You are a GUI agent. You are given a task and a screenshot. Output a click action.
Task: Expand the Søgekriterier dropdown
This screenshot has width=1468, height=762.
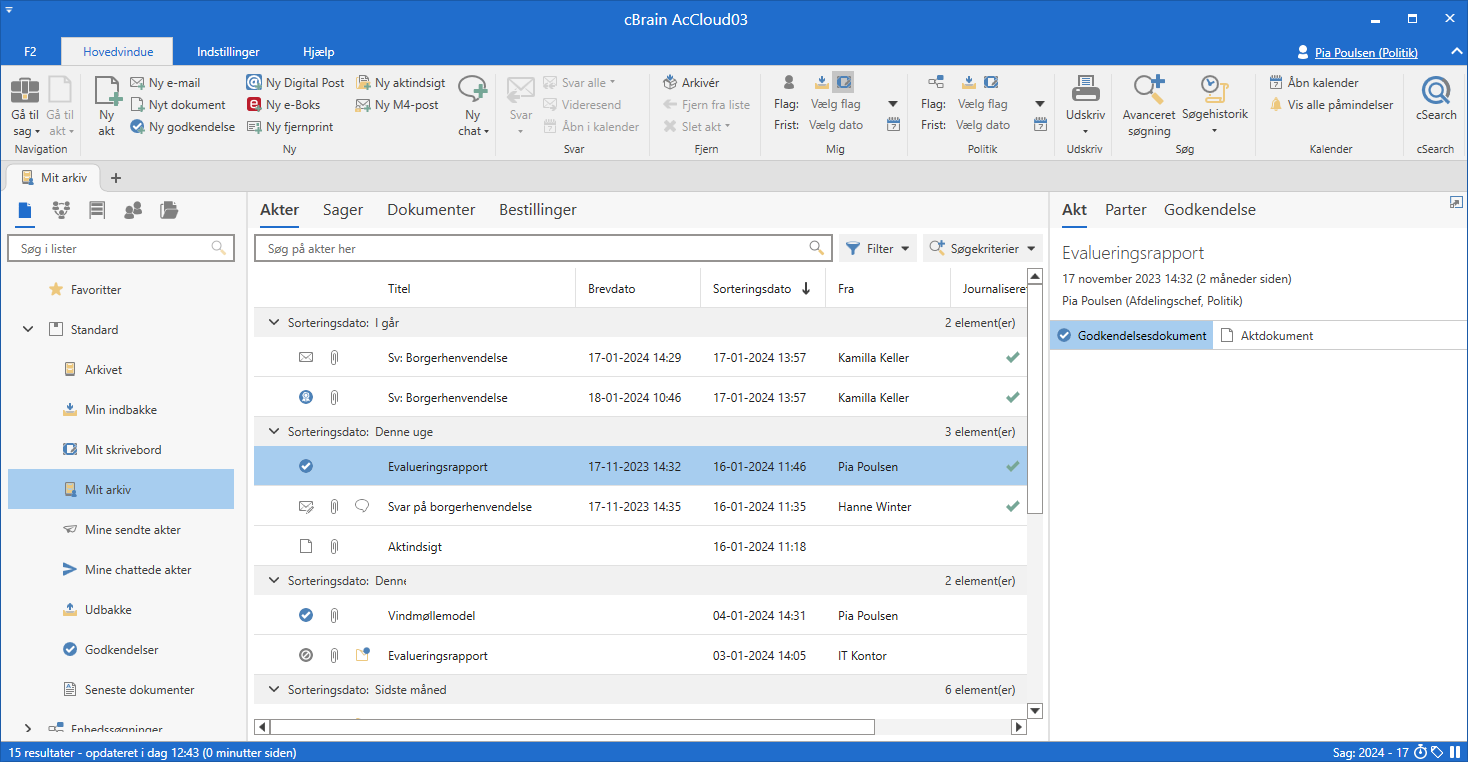click(982, 249)
